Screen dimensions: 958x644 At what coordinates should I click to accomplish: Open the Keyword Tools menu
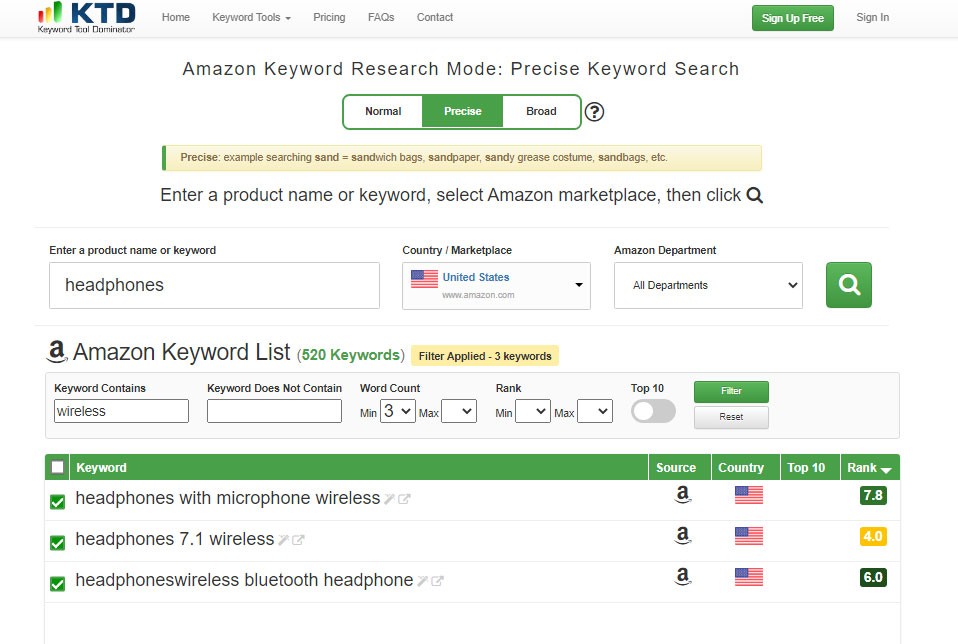click(251, 17)
